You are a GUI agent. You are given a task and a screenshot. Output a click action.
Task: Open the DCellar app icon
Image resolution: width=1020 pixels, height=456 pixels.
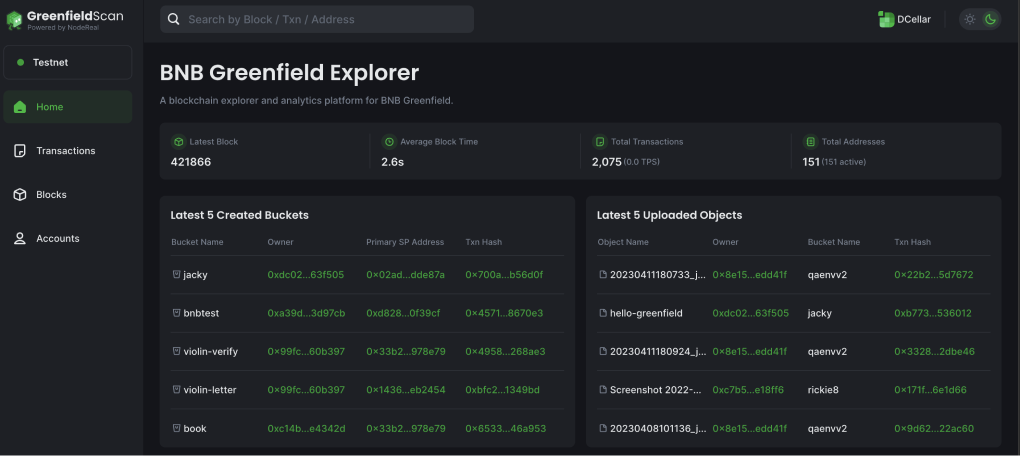pos(885,19)
